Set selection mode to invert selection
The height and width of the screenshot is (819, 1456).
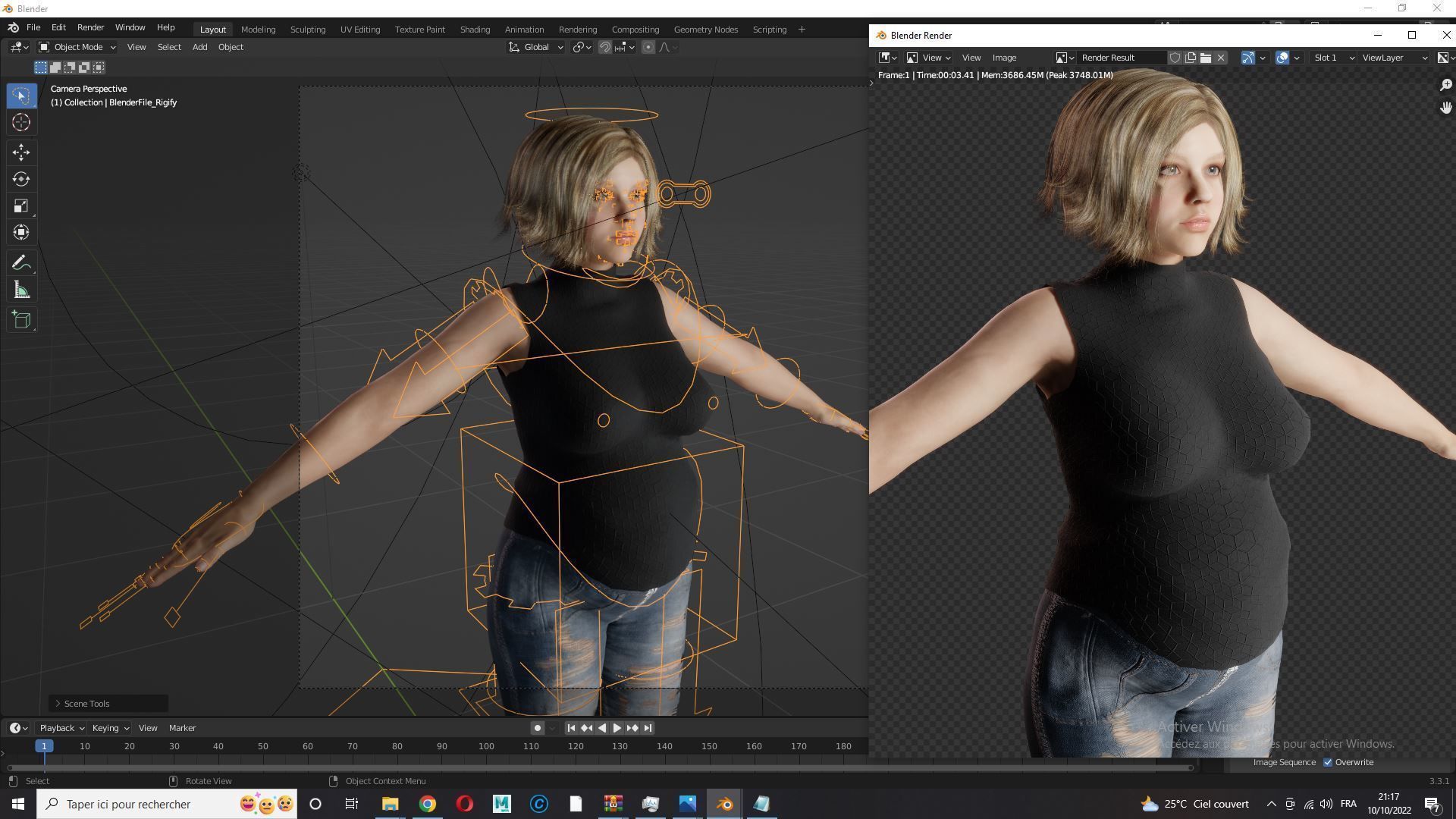[x=84, y=67]
